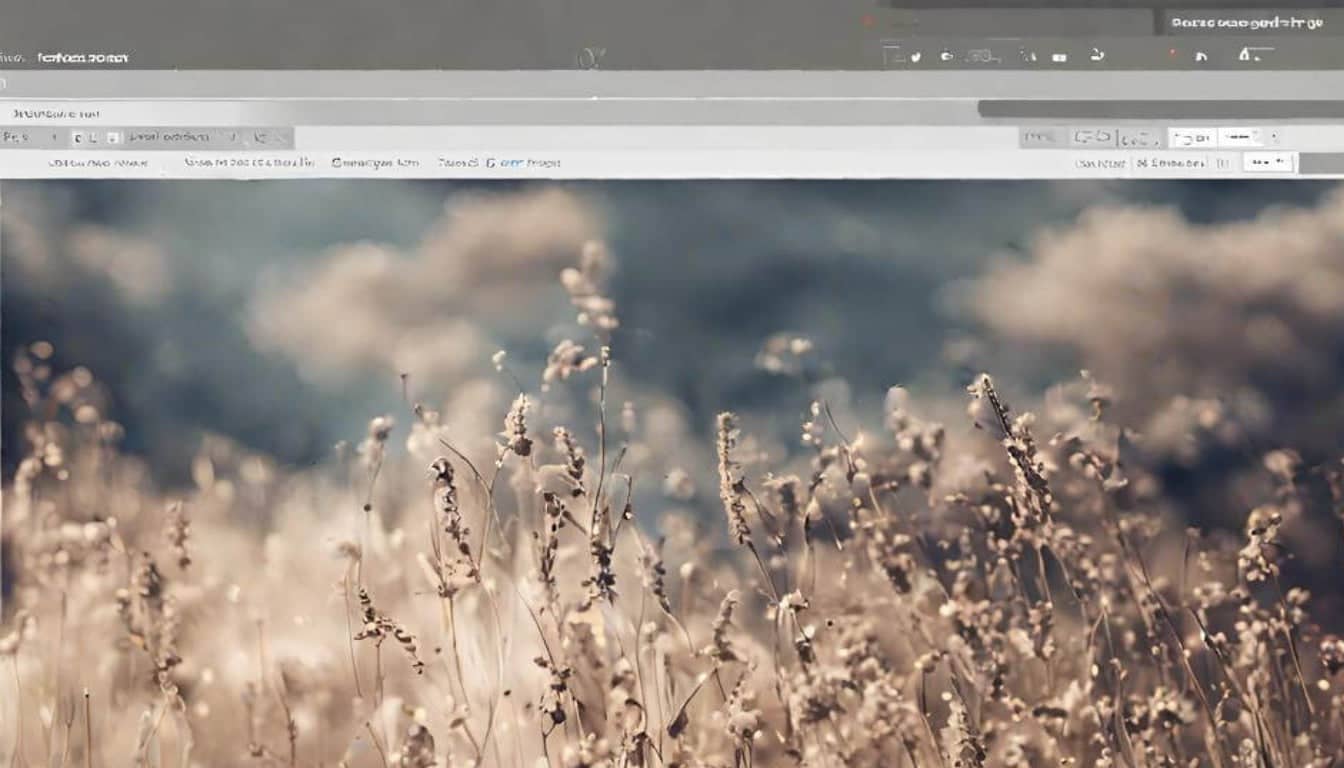
Task: Open the white dropdown box in bottom-right options row
Action: [1267, 162]
